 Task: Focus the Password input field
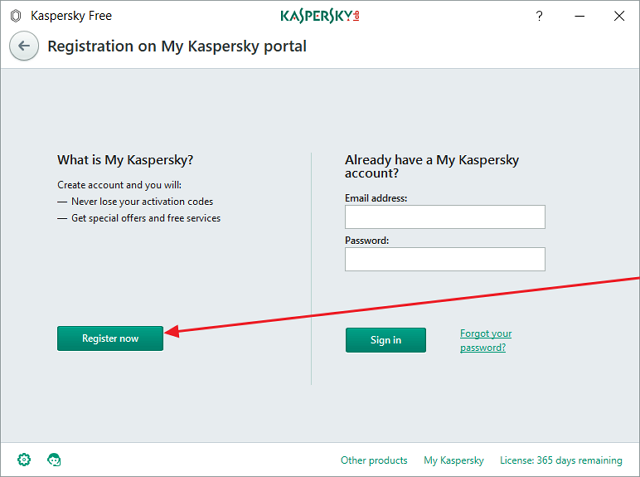click(x=445, y=259)
